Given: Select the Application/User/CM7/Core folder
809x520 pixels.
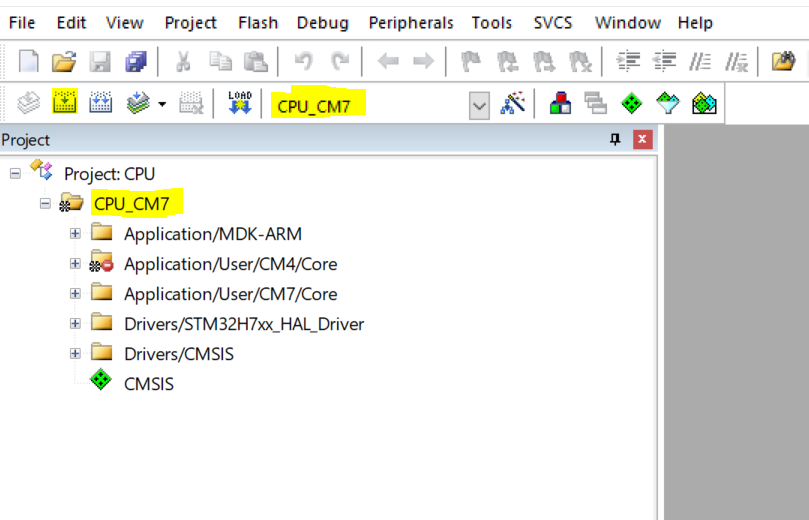Looking at the screenshot, I should [x=231, y=294].
